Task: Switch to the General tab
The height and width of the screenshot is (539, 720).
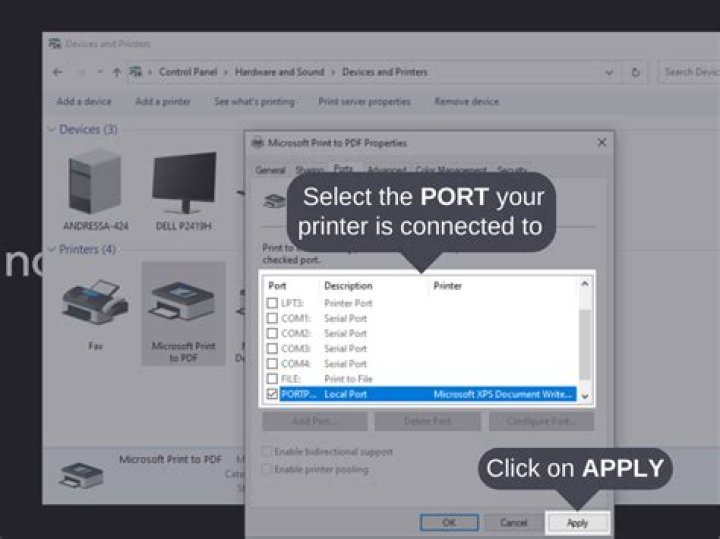Action: coord(270,171)
